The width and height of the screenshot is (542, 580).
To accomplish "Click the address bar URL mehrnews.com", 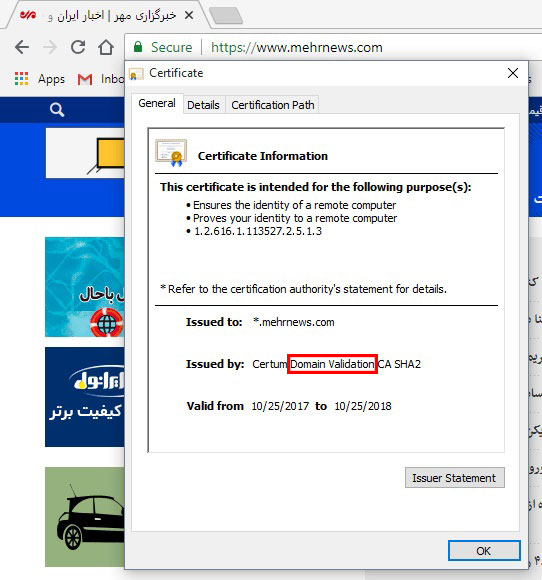I will tap(297, 47).
